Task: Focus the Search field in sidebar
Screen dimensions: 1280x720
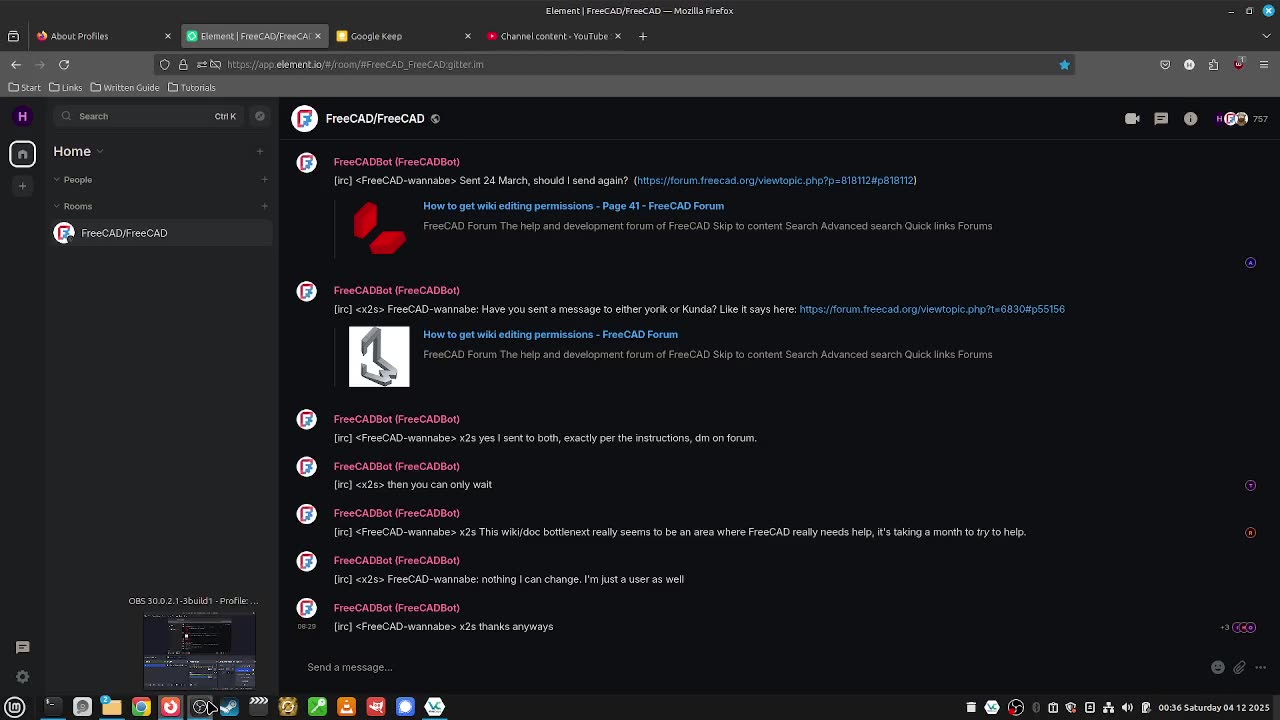Action: 148,116
